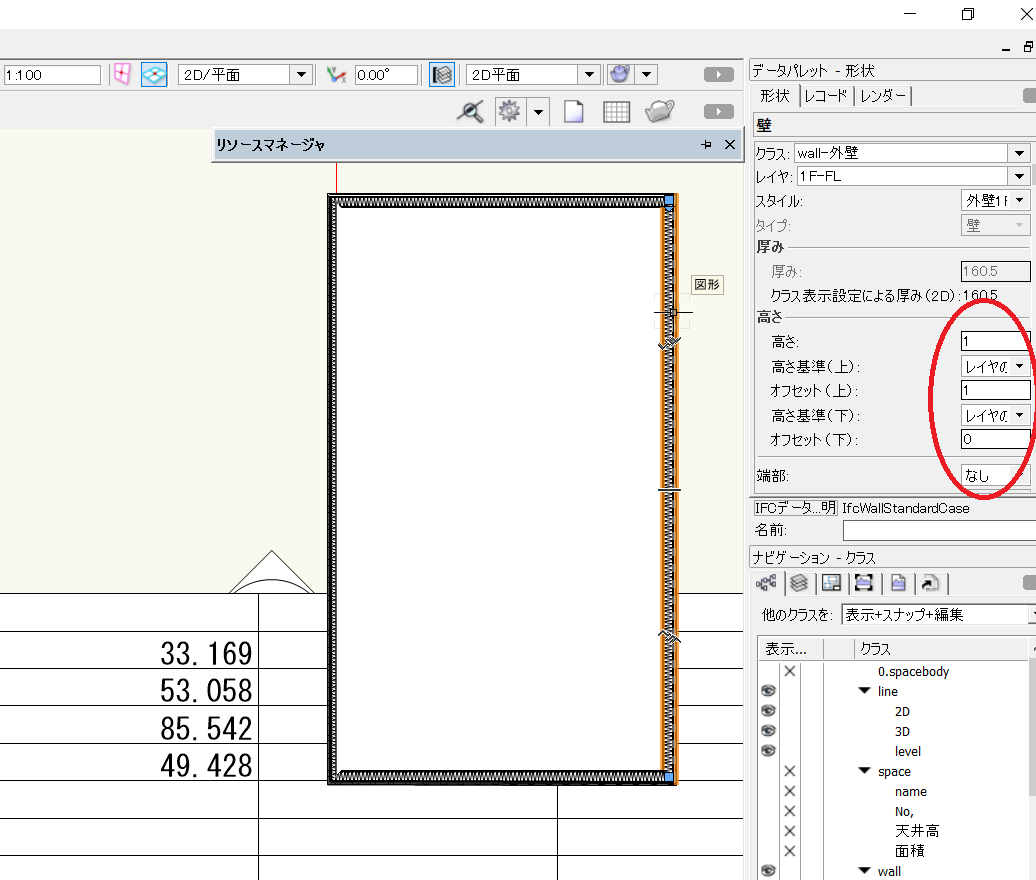The width and height of the screenshot is (1036, 880).
Task: Switch to the レコード tab
Action: (826, 96)
